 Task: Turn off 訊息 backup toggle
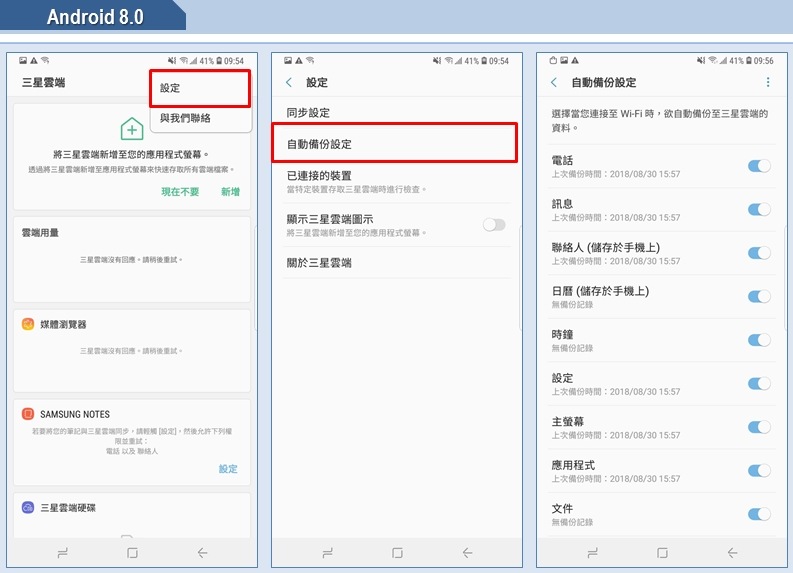tap(759, 209)
